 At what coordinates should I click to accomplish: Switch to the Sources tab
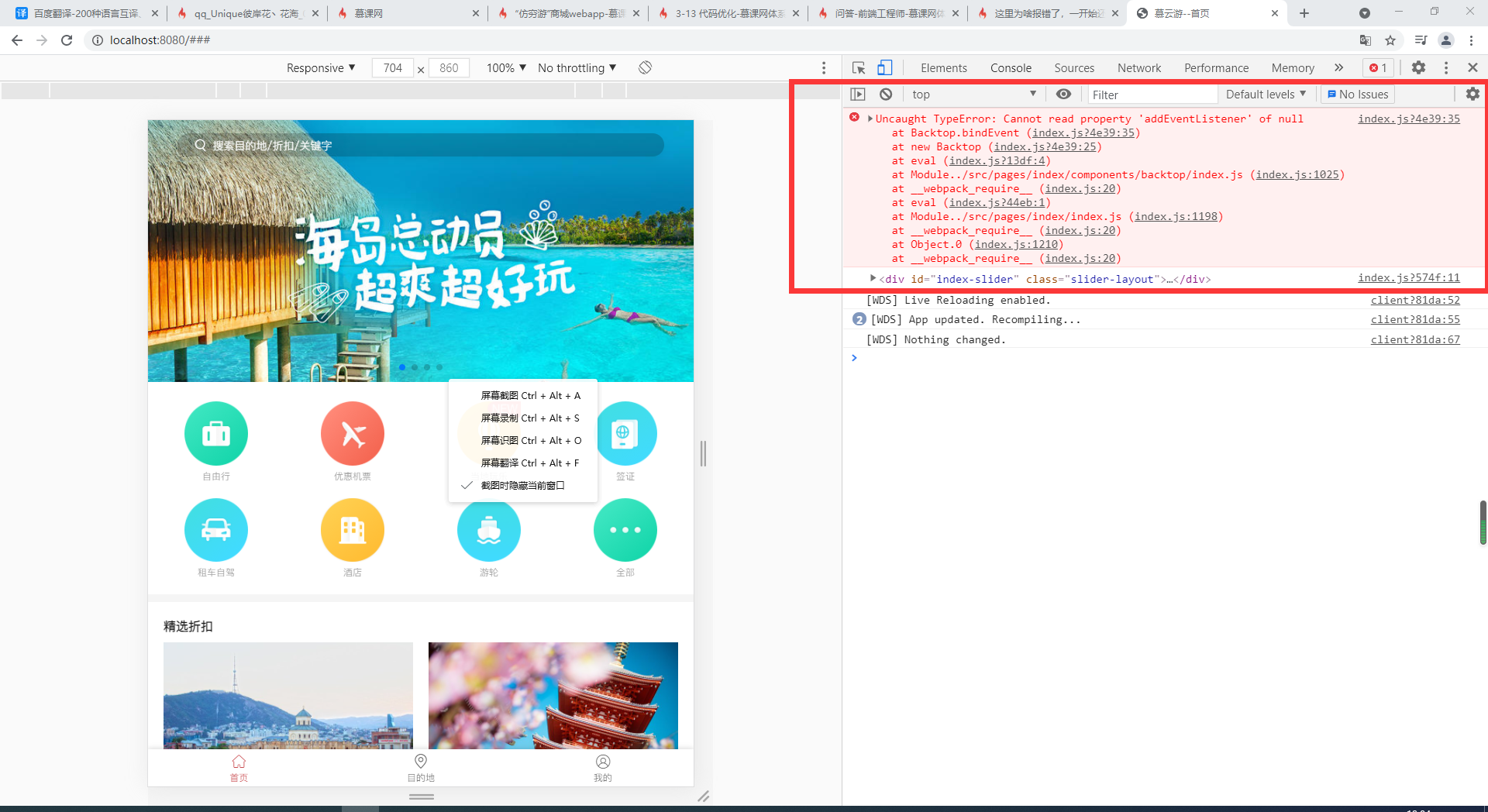(1074, 68)
